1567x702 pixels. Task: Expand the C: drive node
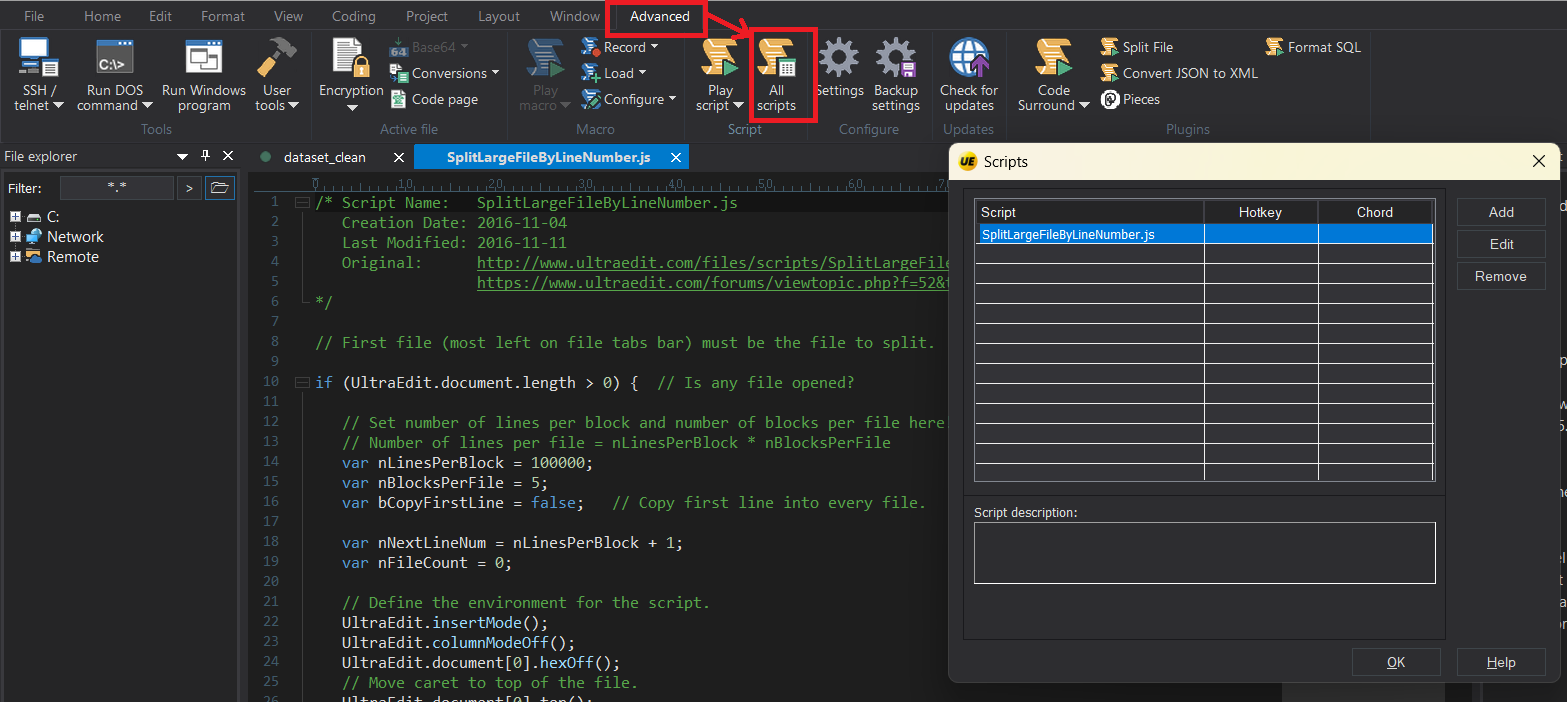(x=15, y=216)
